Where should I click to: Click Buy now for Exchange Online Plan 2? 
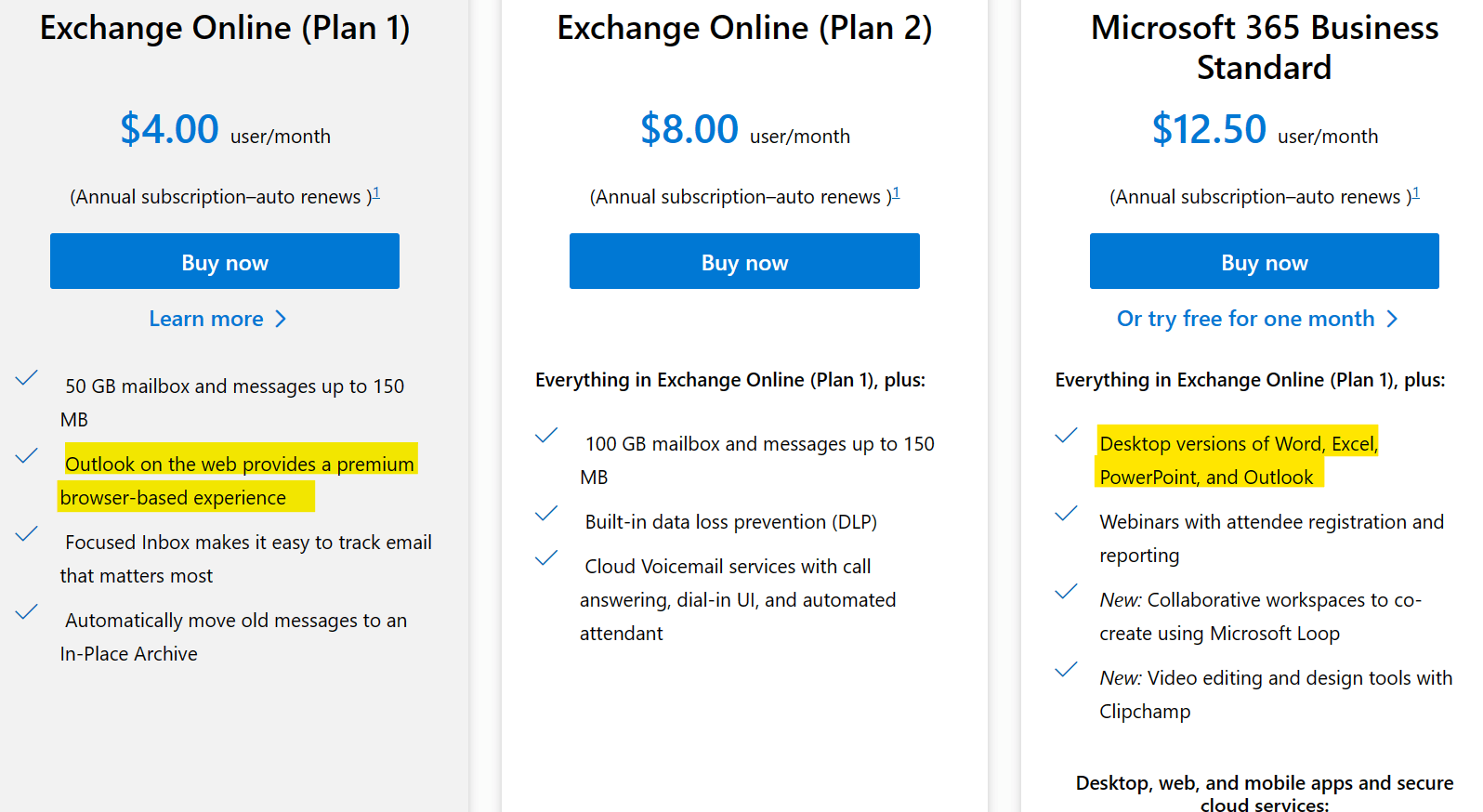pyautogui.click(x=743, y=261)
